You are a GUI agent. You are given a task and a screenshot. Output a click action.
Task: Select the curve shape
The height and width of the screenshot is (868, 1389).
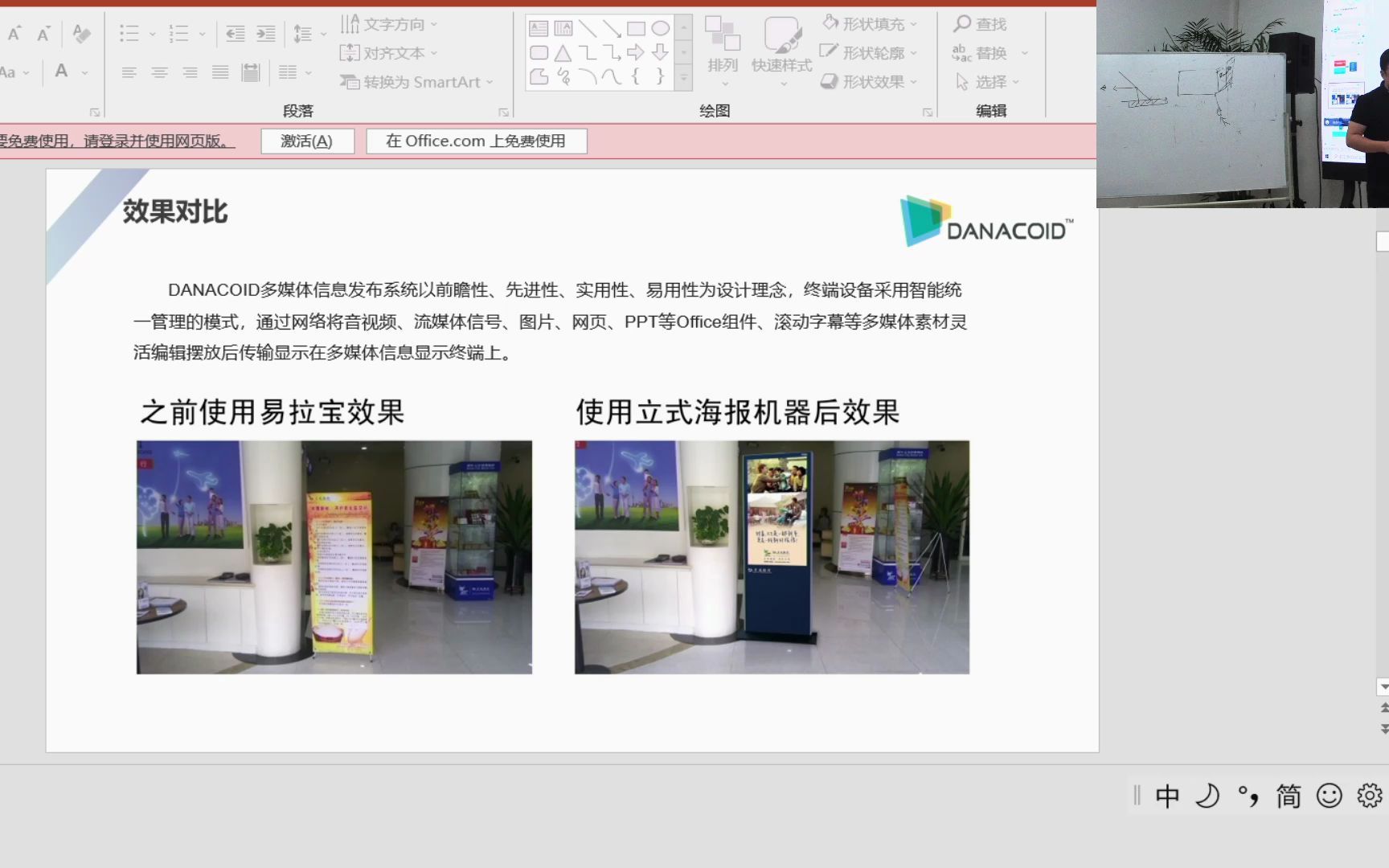pyautogui.click(x=612, y=76)
